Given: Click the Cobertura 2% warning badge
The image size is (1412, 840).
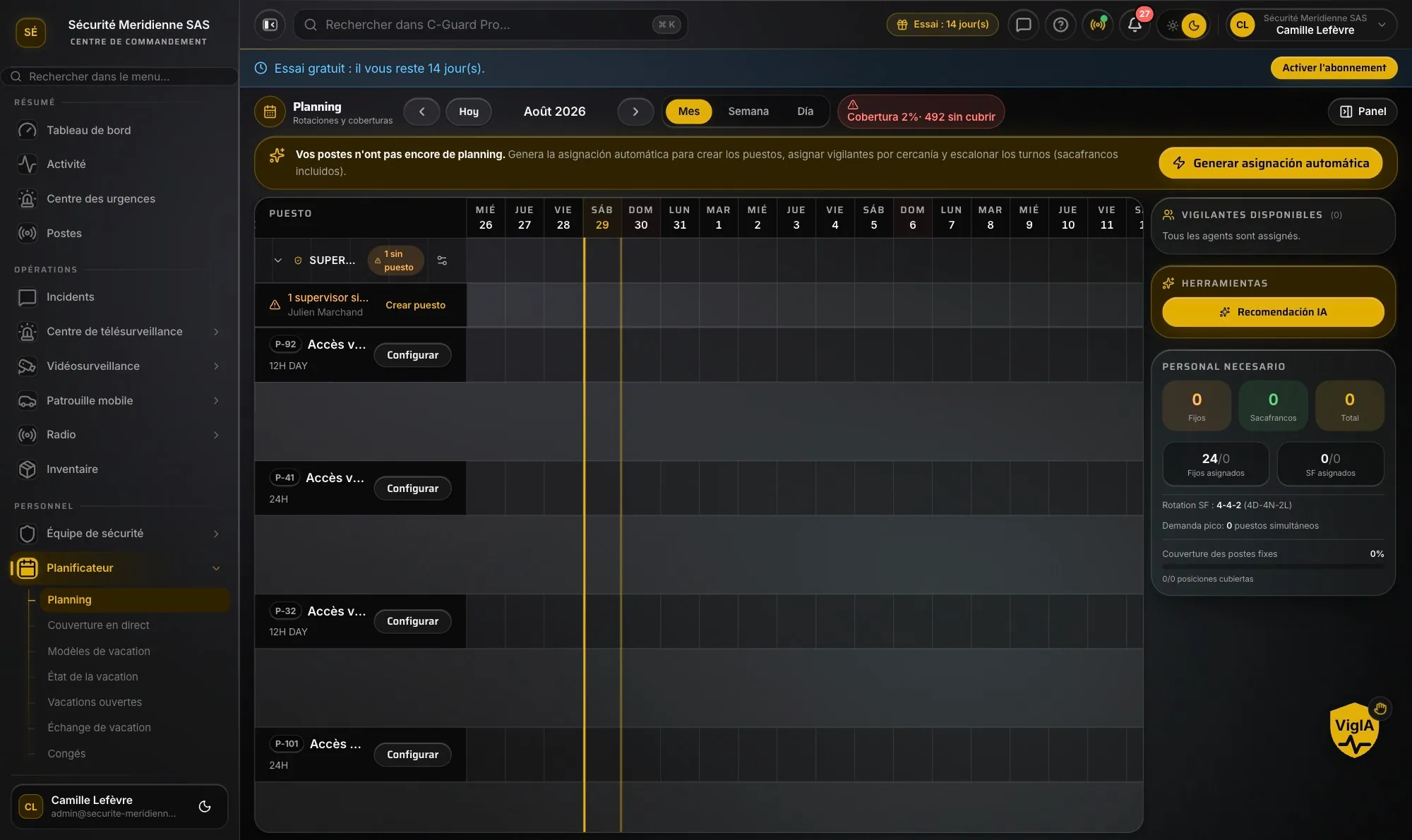Looking at the screenshot, I should (x=921, y=112).
